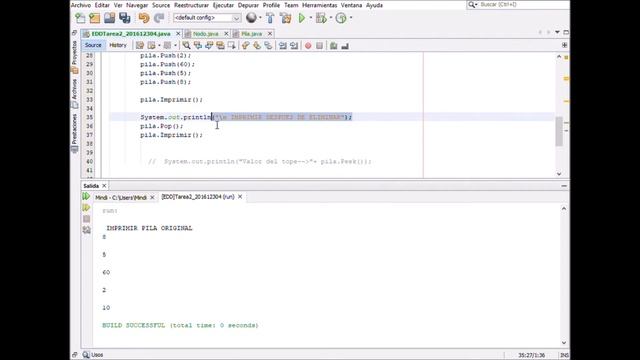Close the Pila.java tab
The width and height of the screenshot is (640, 360).
coord(269,34)
